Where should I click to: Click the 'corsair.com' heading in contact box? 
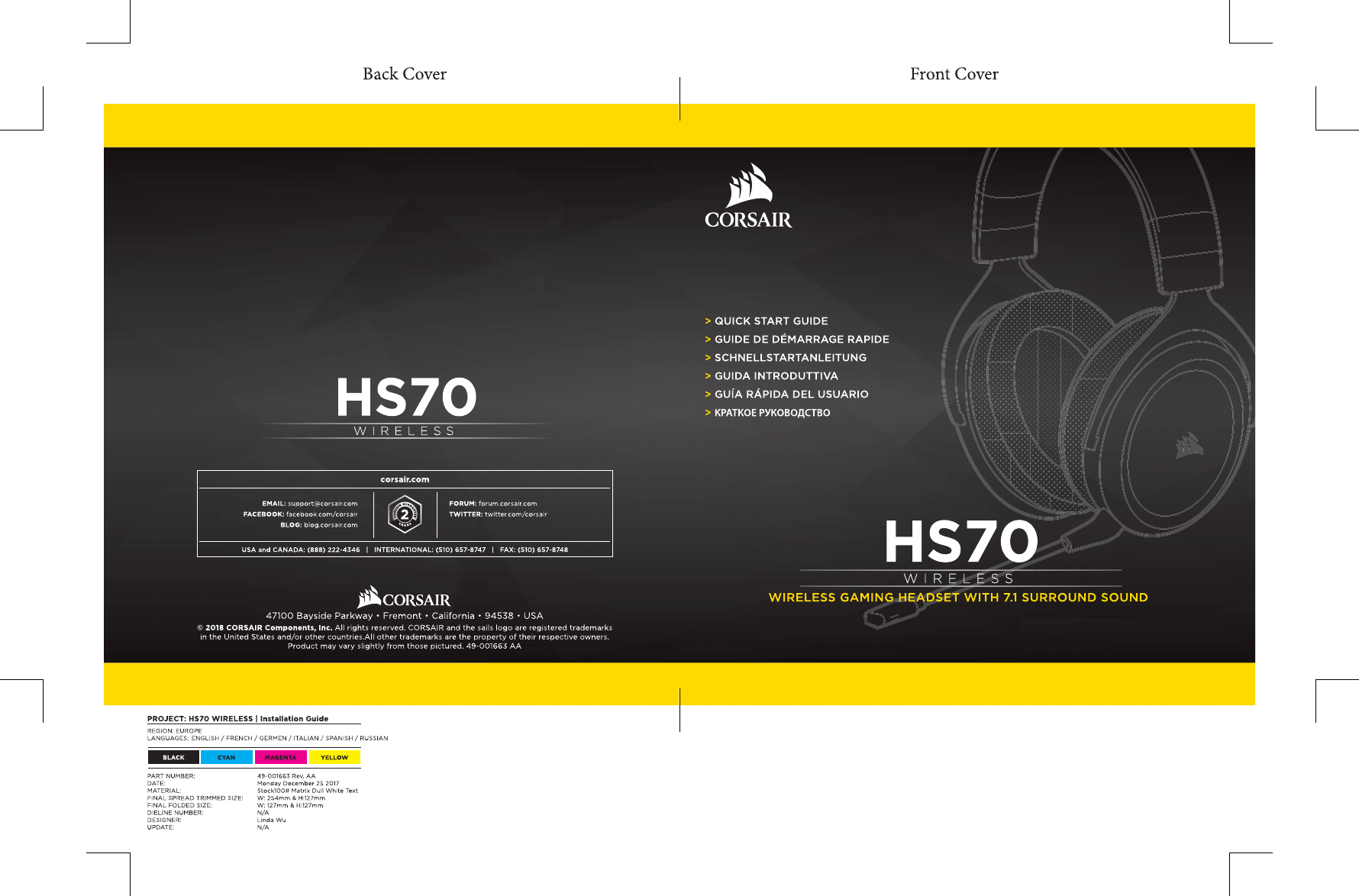[x=405, y=479]
